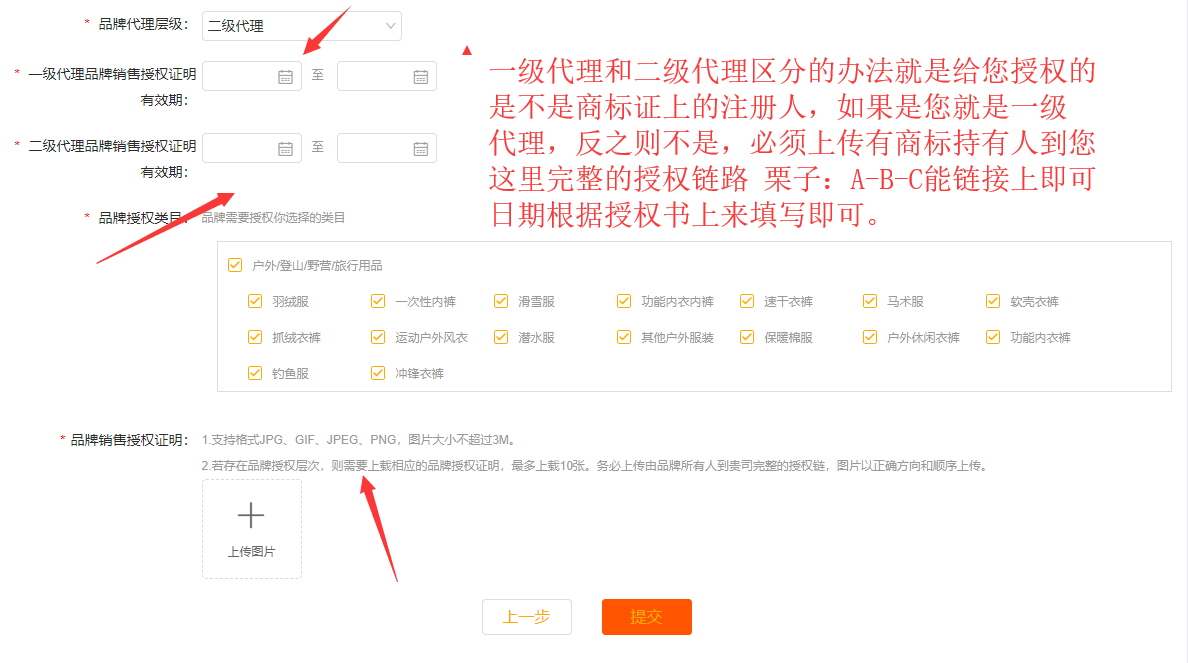Click the 上传图片 label in upload box
Screen dimensions: 1188x663
click(252, 552)
